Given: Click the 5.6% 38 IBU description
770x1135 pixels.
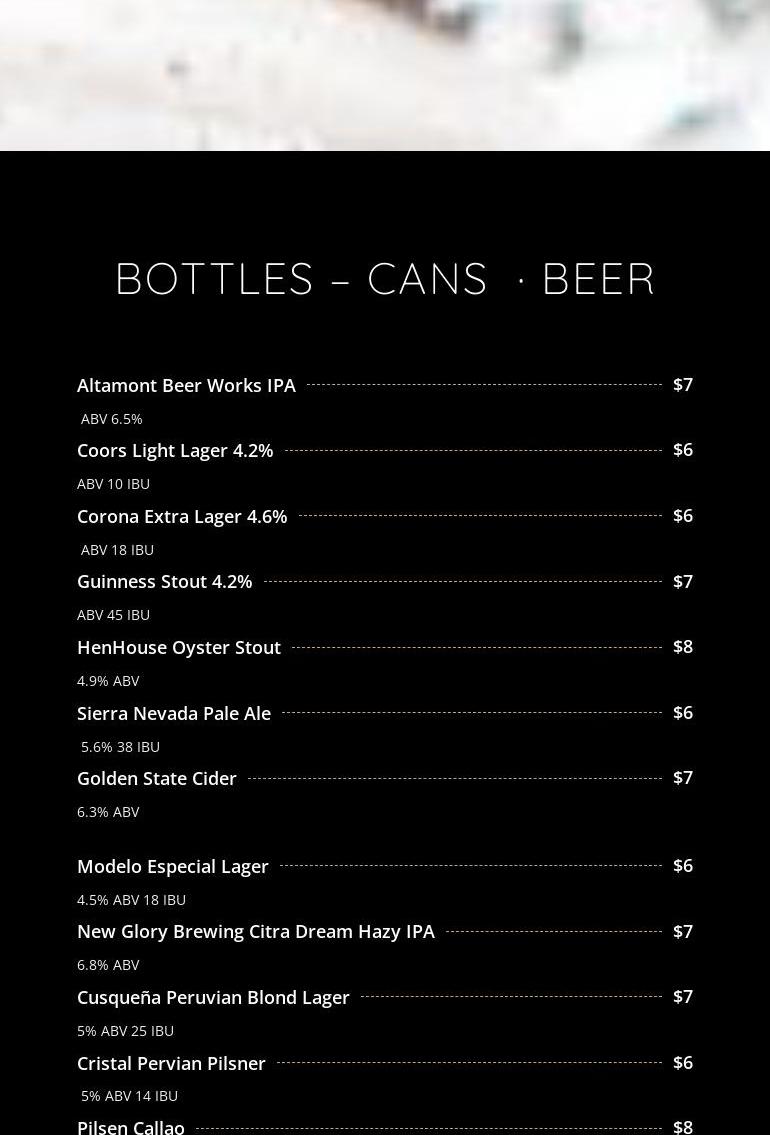Looking at the screenshot, I should [120, 746].
